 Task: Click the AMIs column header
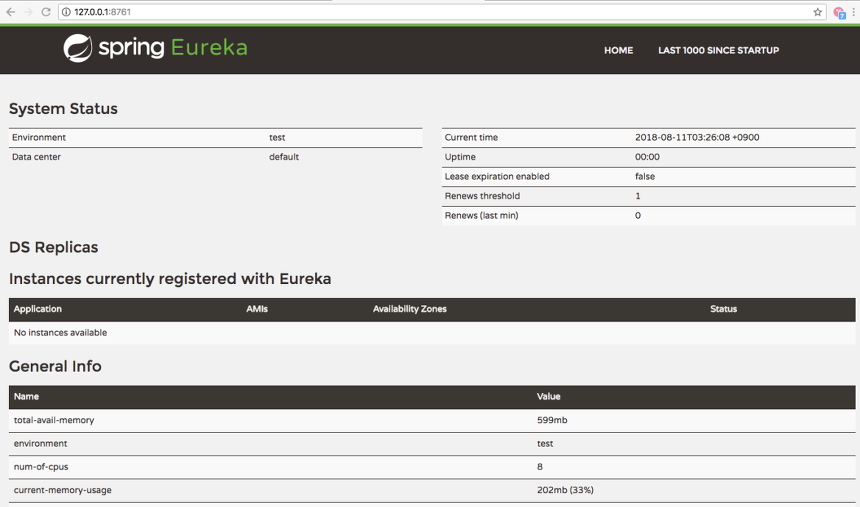(x=257, y=309)
